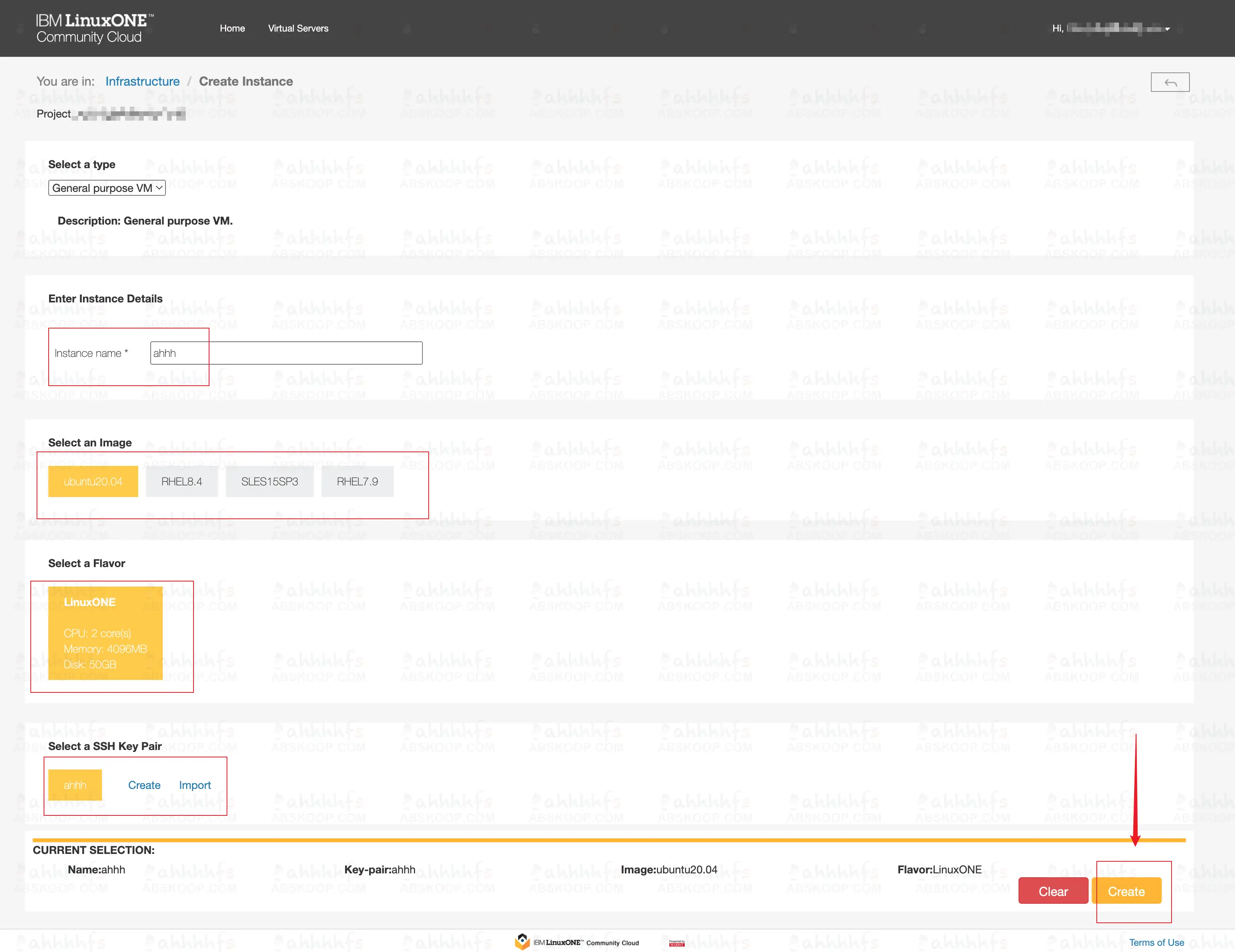Click Create link for SSH key pair
1235x952 pixels.
pos(144,785)
